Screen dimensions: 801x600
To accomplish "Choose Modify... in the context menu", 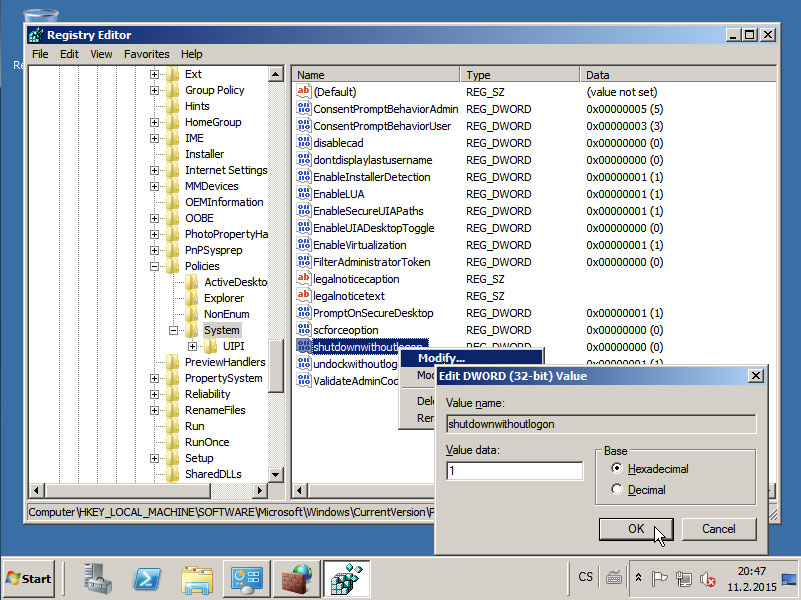I will [441, 358].
